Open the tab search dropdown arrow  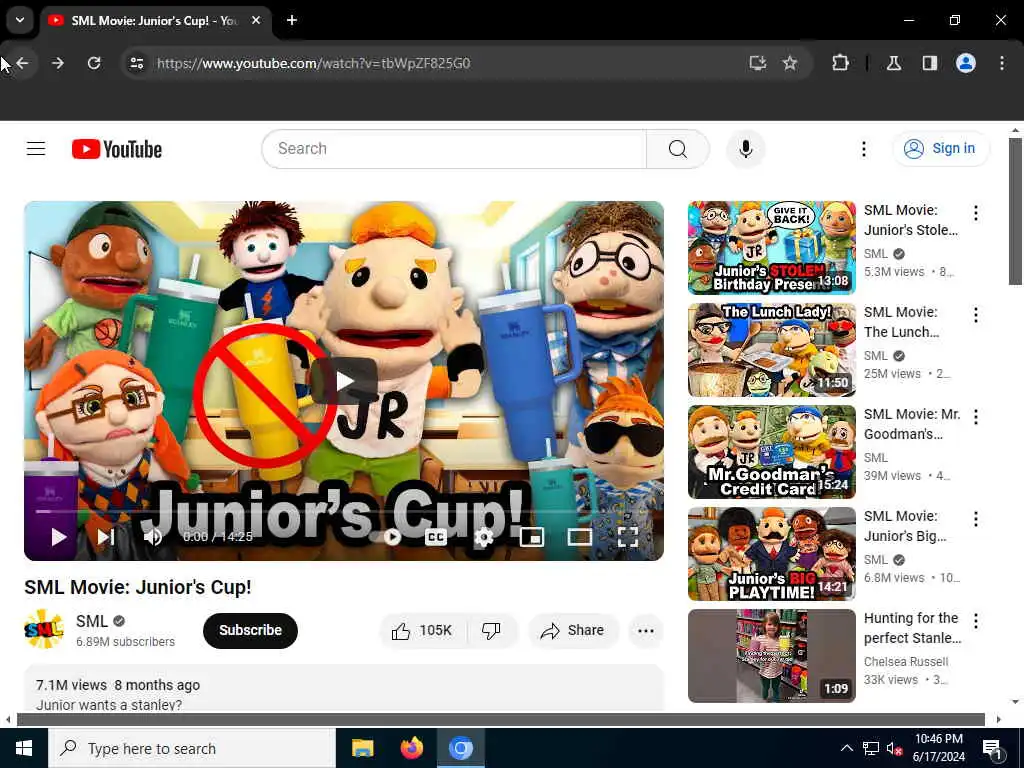[x=20, y=20]
